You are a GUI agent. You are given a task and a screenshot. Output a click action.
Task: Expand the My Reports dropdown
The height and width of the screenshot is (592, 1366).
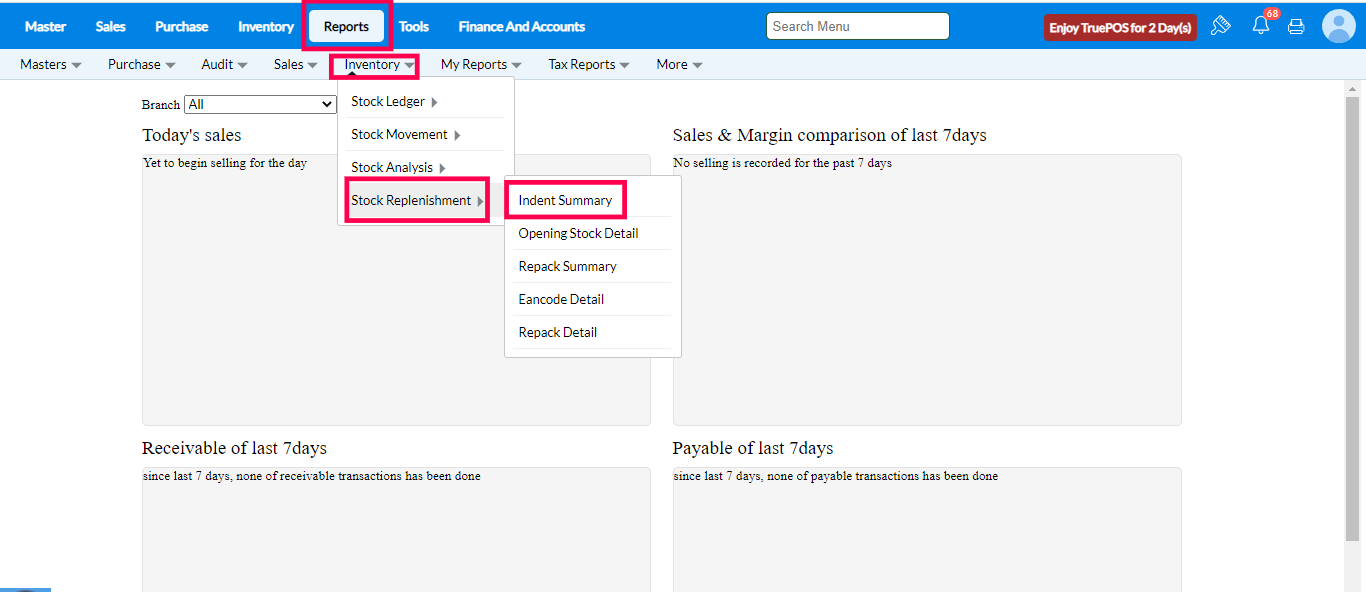(x=481, y=64)
